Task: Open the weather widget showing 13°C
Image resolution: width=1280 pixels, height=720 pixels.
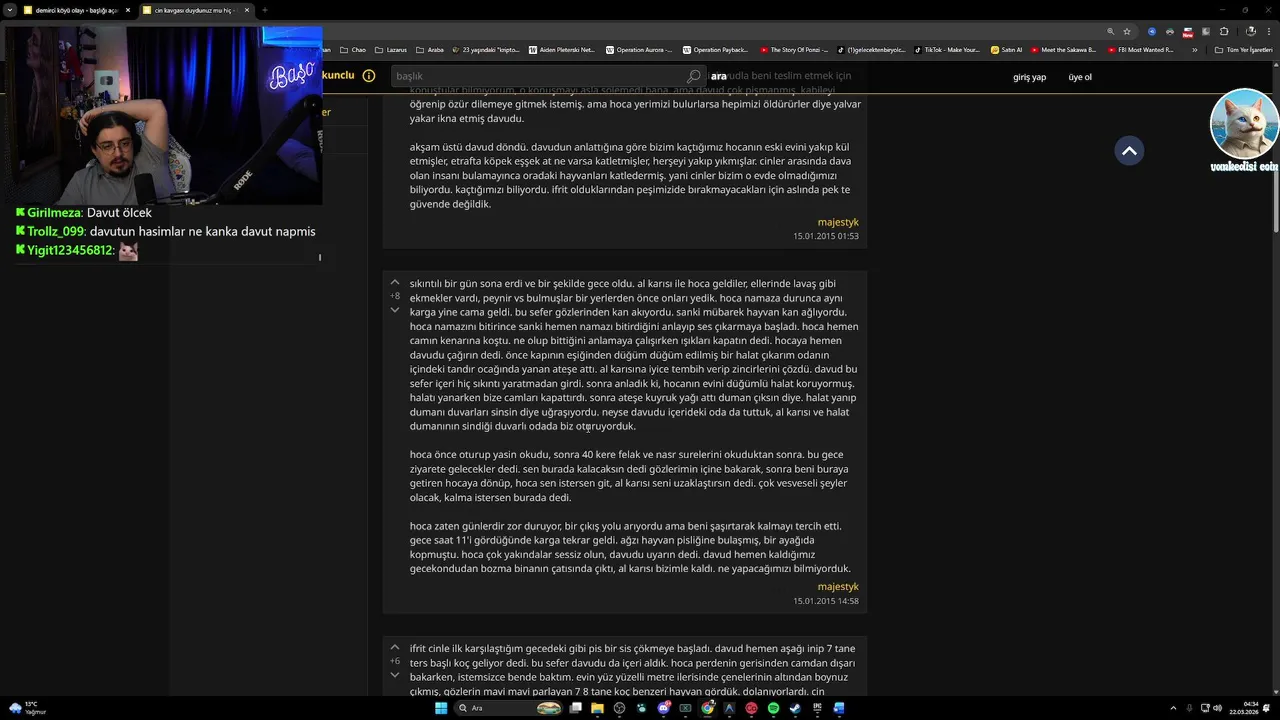Action: tap(27, 708)
